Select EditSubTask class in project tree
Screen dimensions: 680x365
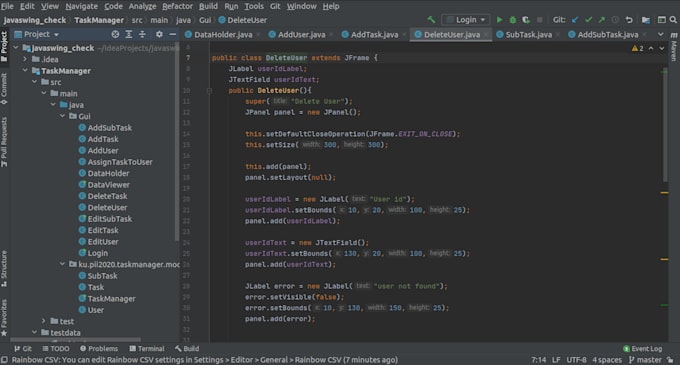click(110, 219)
